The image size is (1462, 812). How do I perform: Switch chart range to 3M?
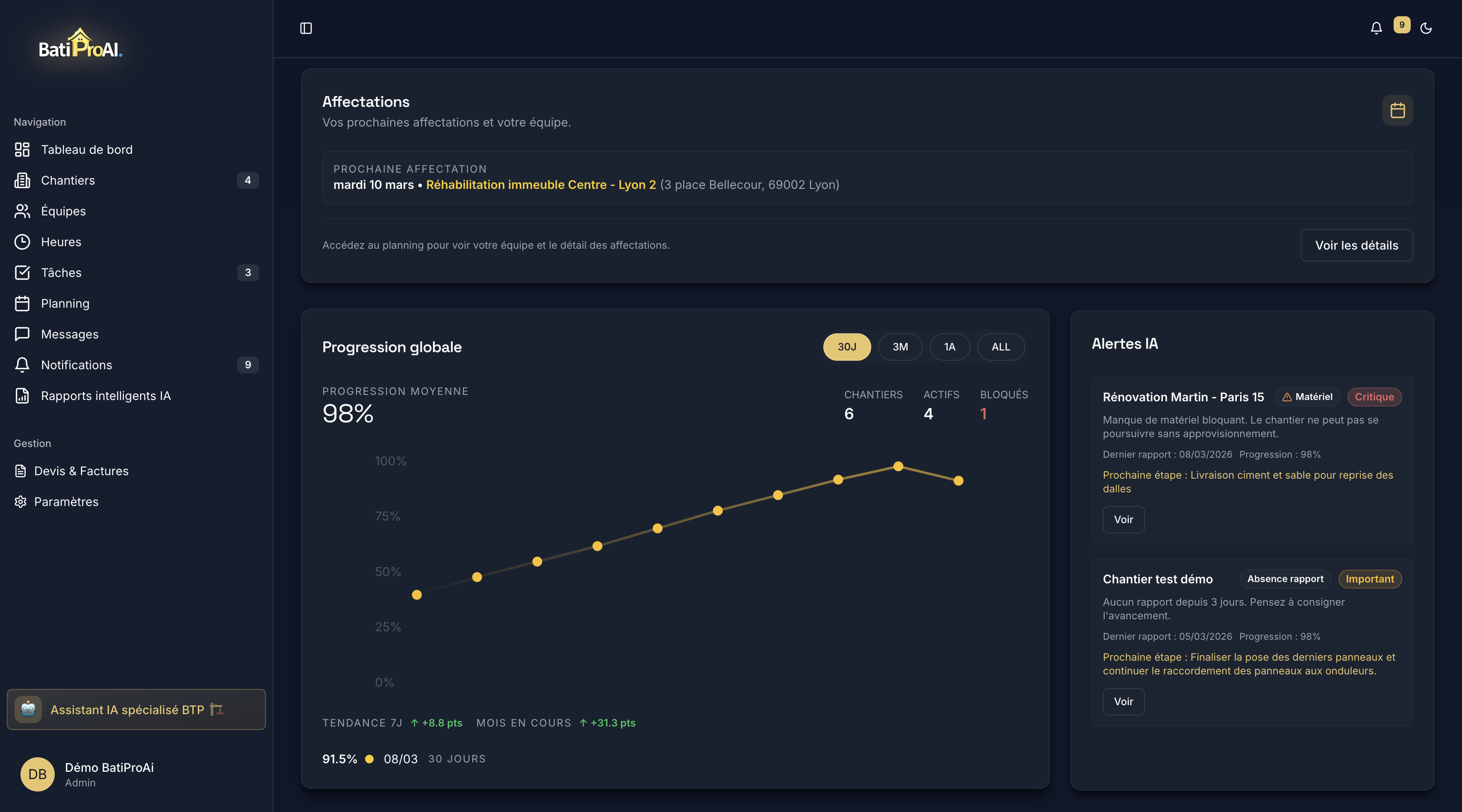[x=899, y=347]
